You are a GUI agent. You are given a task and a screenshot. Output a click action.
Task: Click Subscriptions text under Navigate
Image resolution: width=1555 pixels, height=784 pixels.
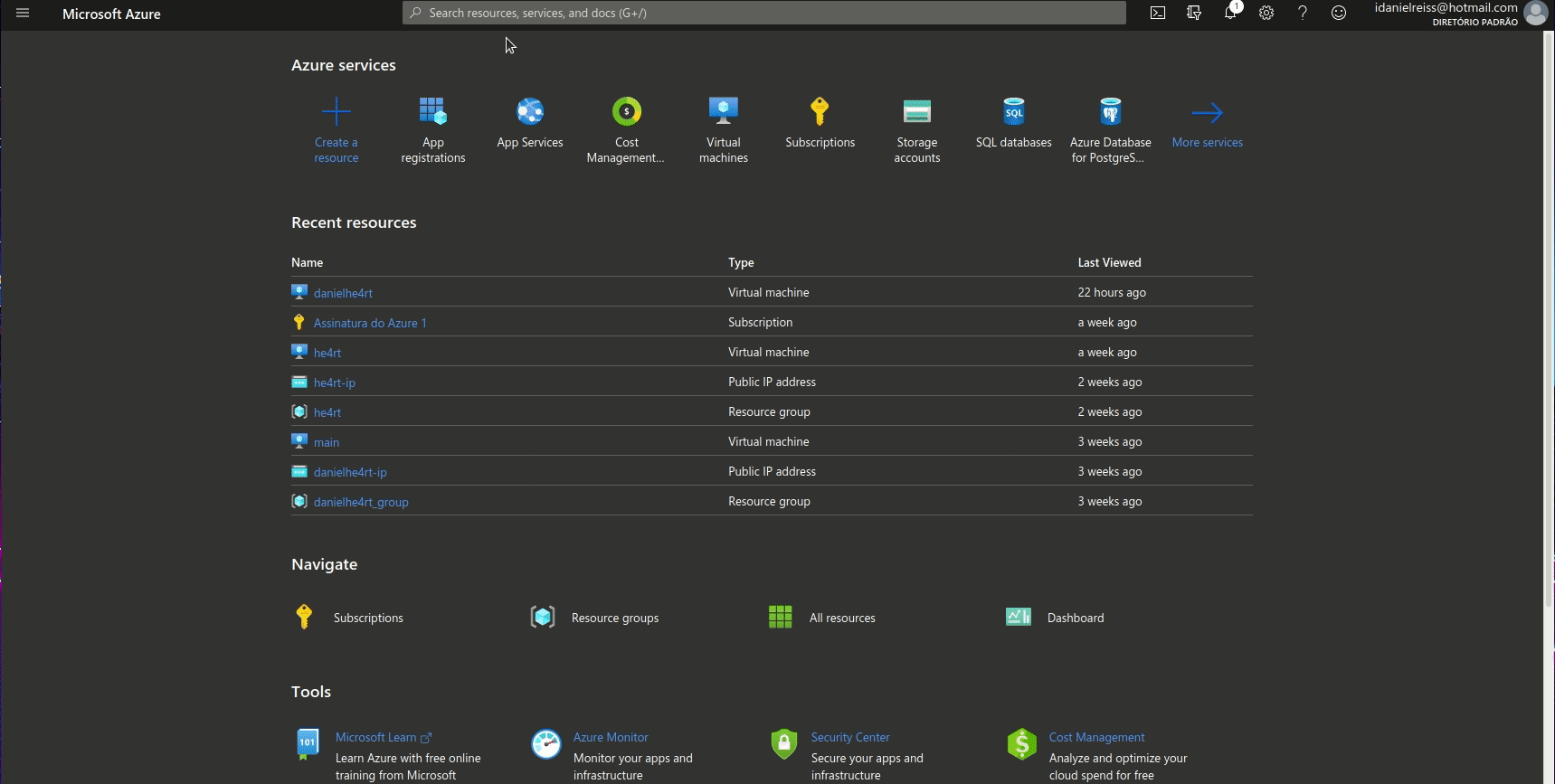coord(368,618)
